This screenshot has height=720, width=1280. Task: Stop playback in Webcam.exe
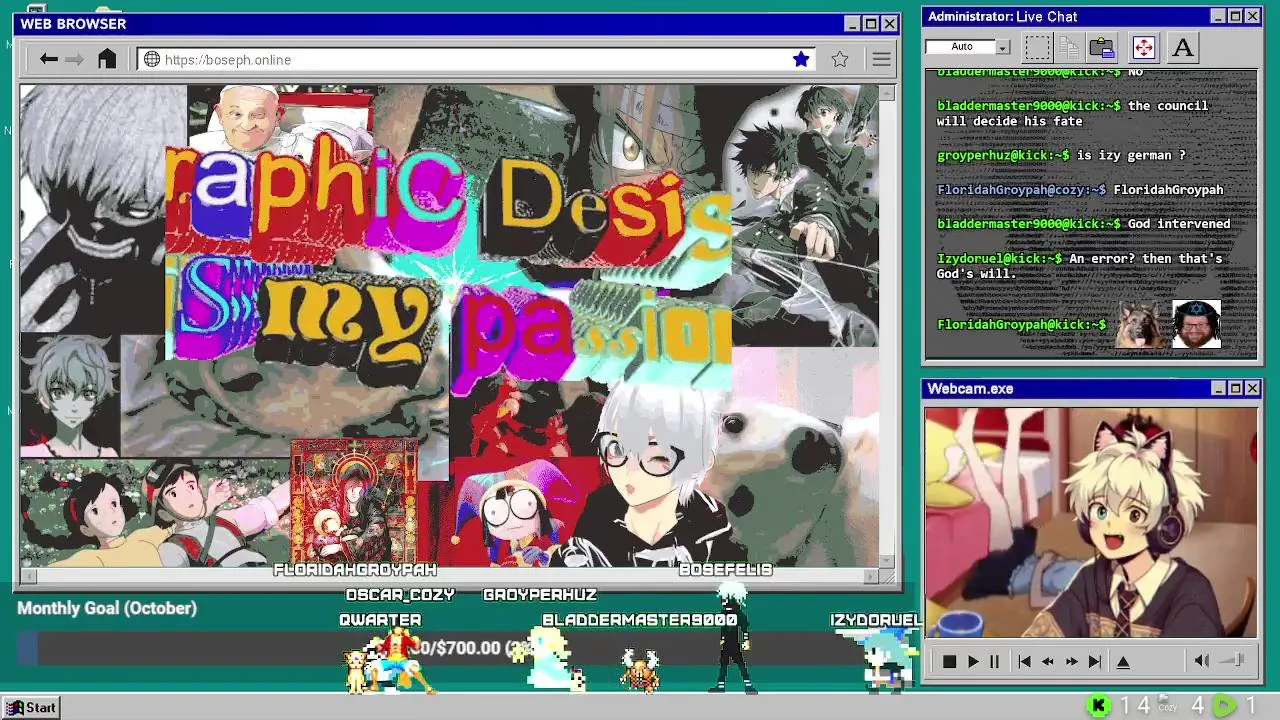point(949,661)
